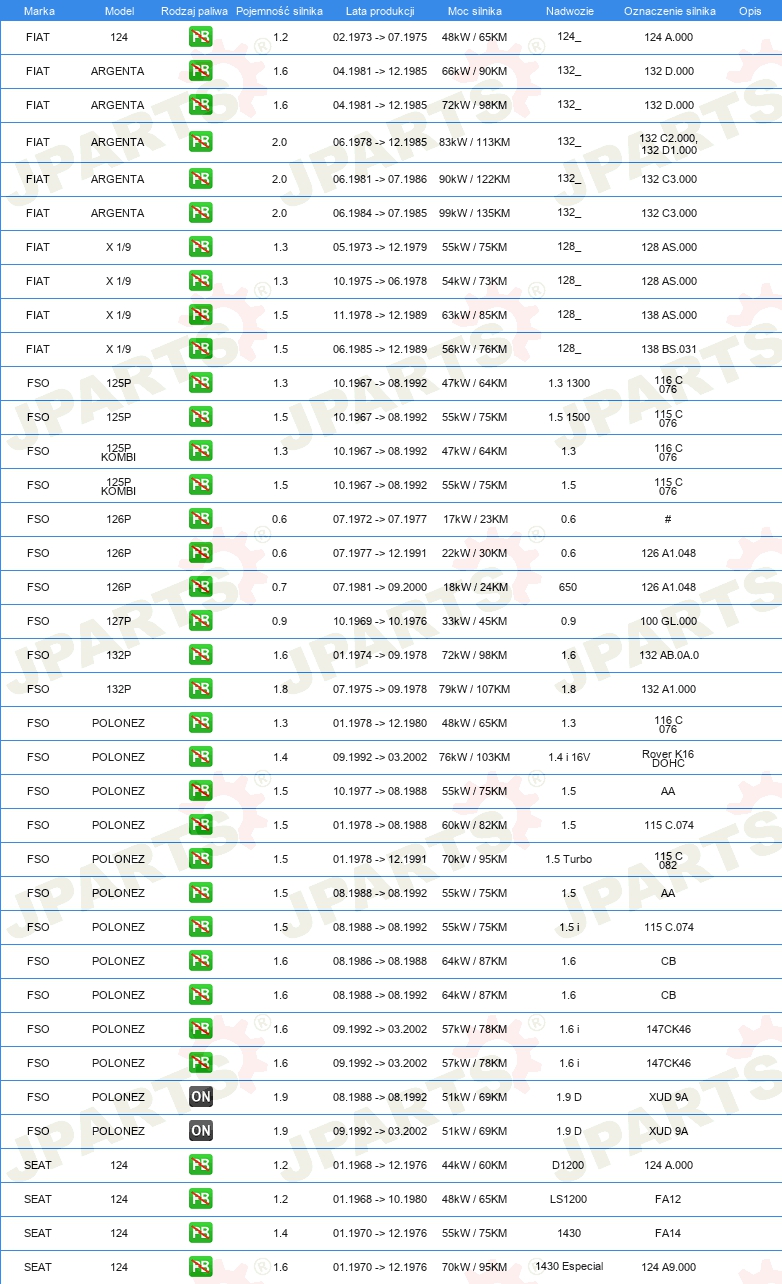782x1284 pixels.
Task: Click petrol icon for Argenta 99kW / 135KM
Action: [200, 213]
